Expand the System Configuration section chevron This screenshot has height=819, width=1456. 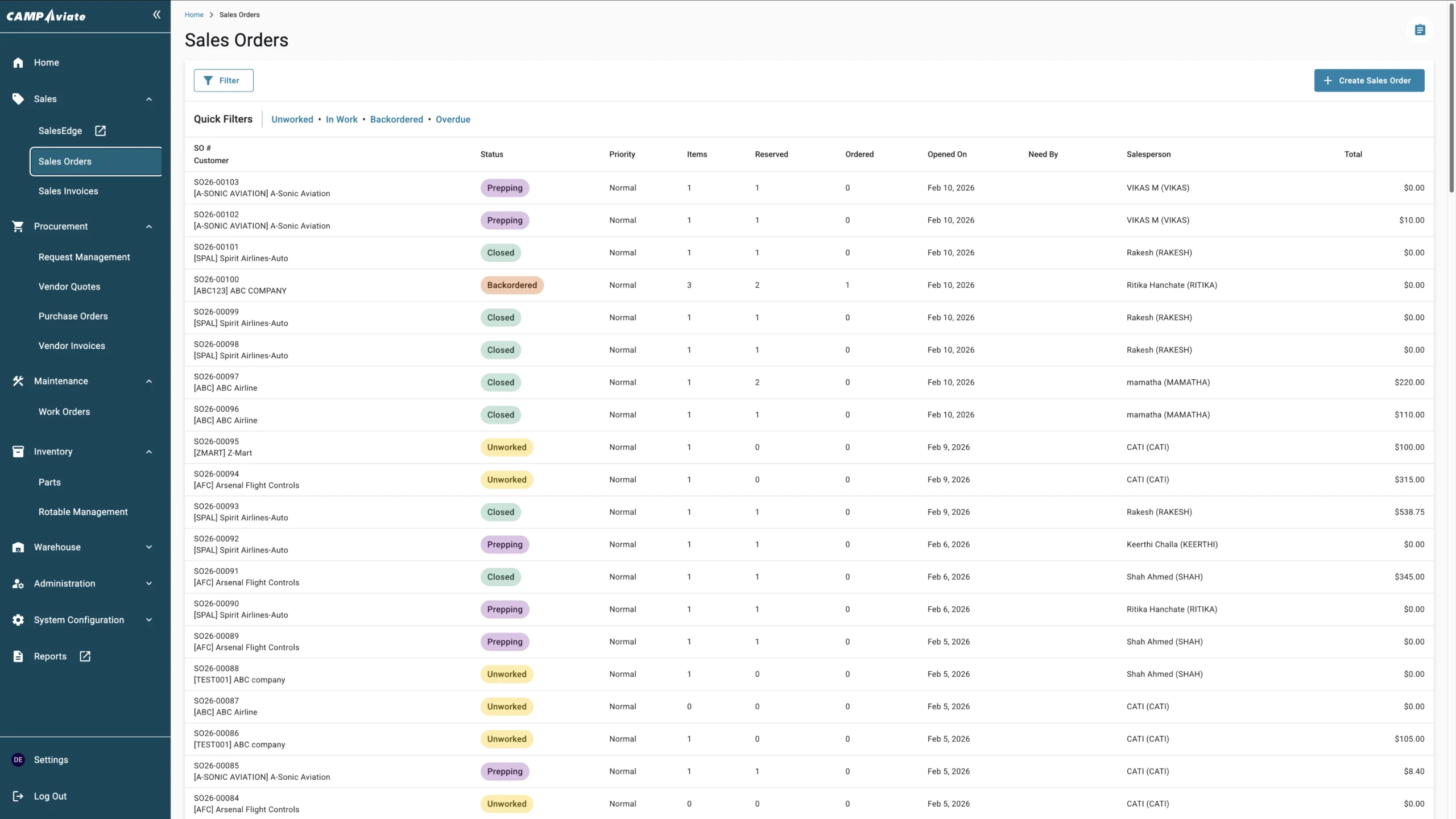click(x=149, y=620)
